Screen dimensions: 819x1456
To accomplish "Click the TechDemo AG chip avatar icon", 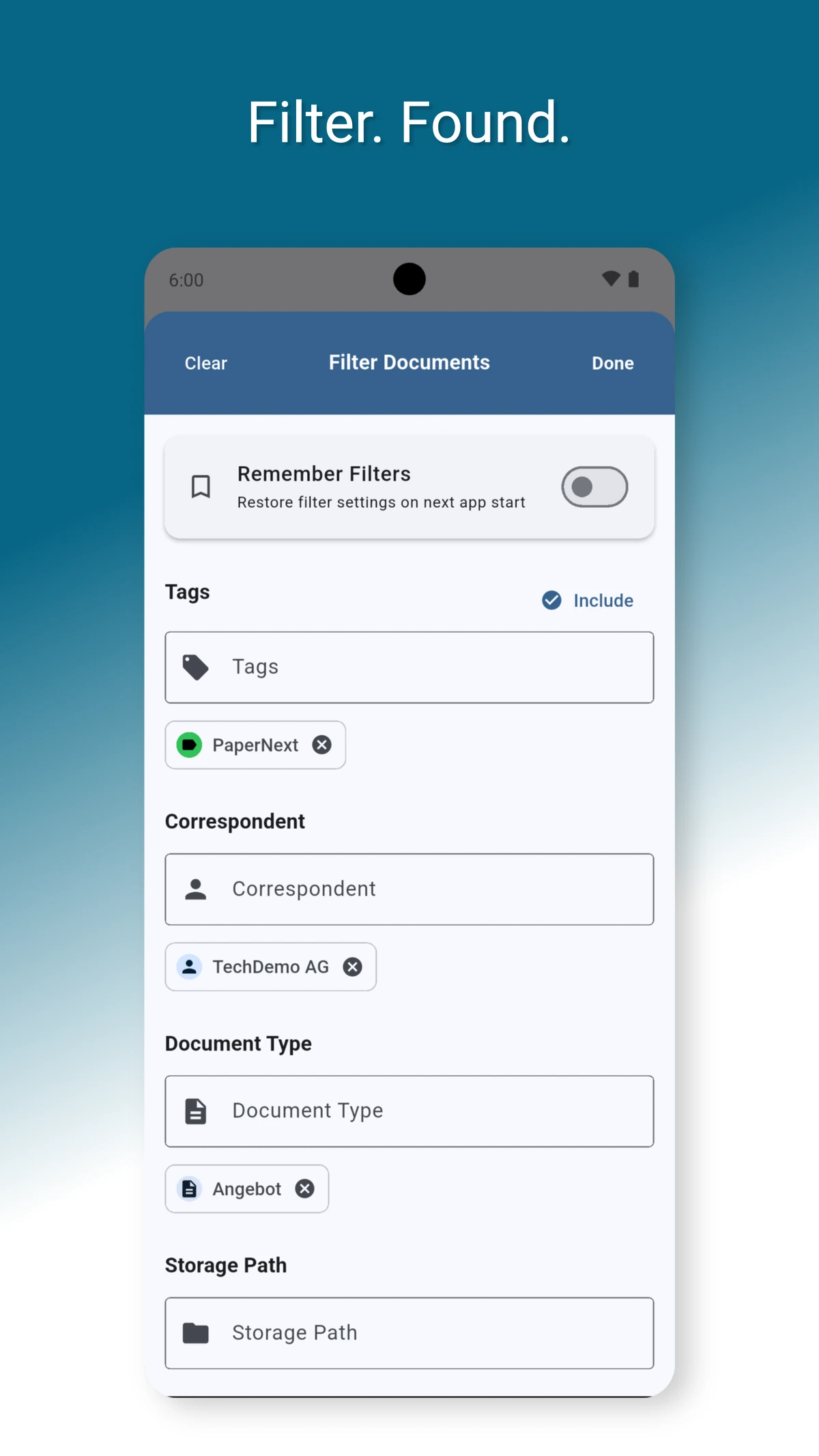I will (189, 967).
